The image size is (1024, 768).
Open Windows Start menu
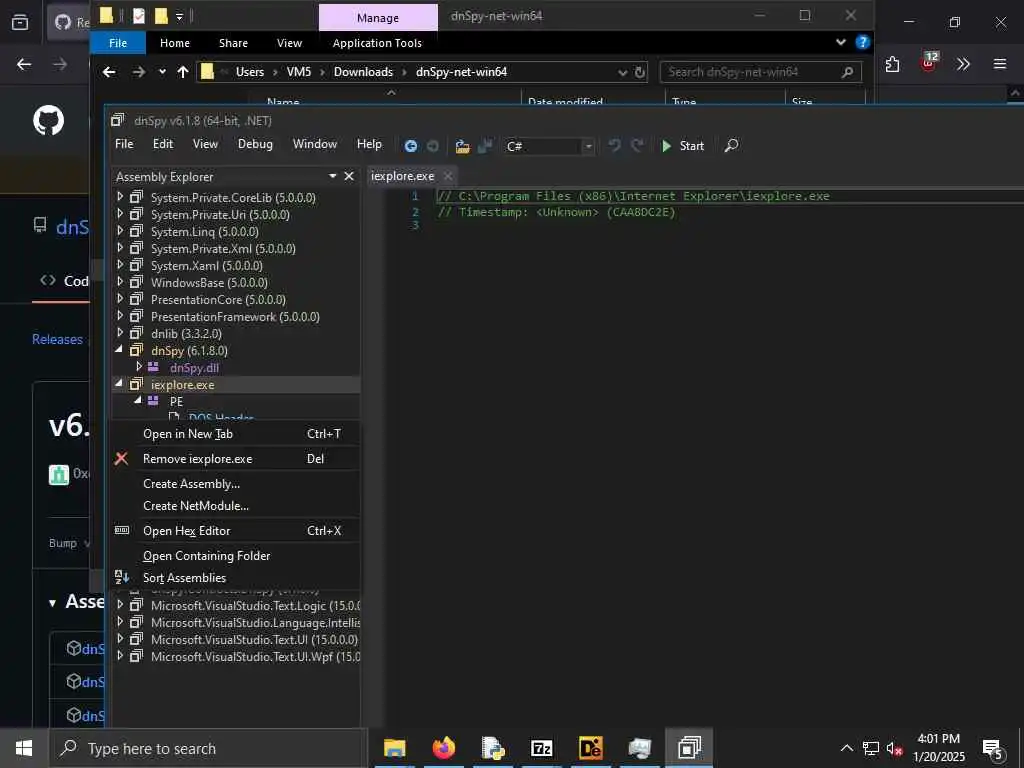(24, 748)
